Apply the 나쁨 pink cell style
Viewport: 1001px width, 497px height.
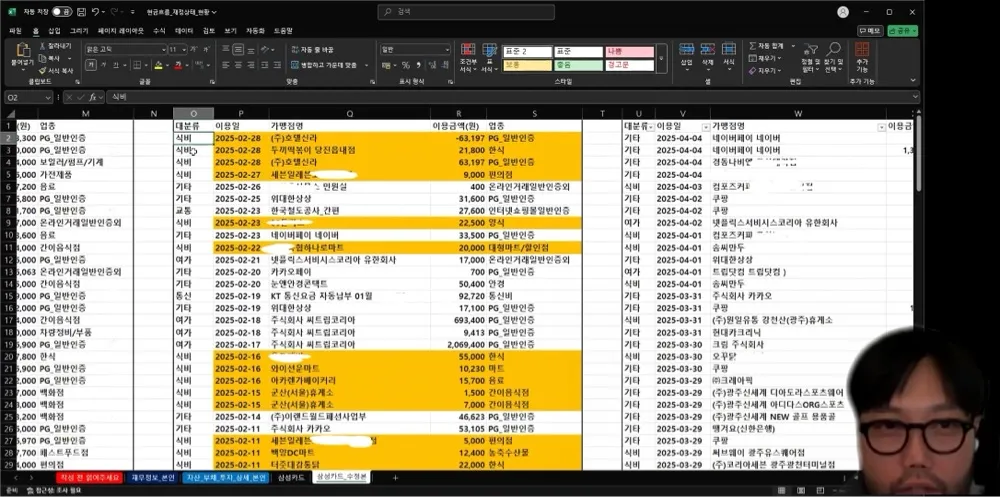[x=629, y=52]
